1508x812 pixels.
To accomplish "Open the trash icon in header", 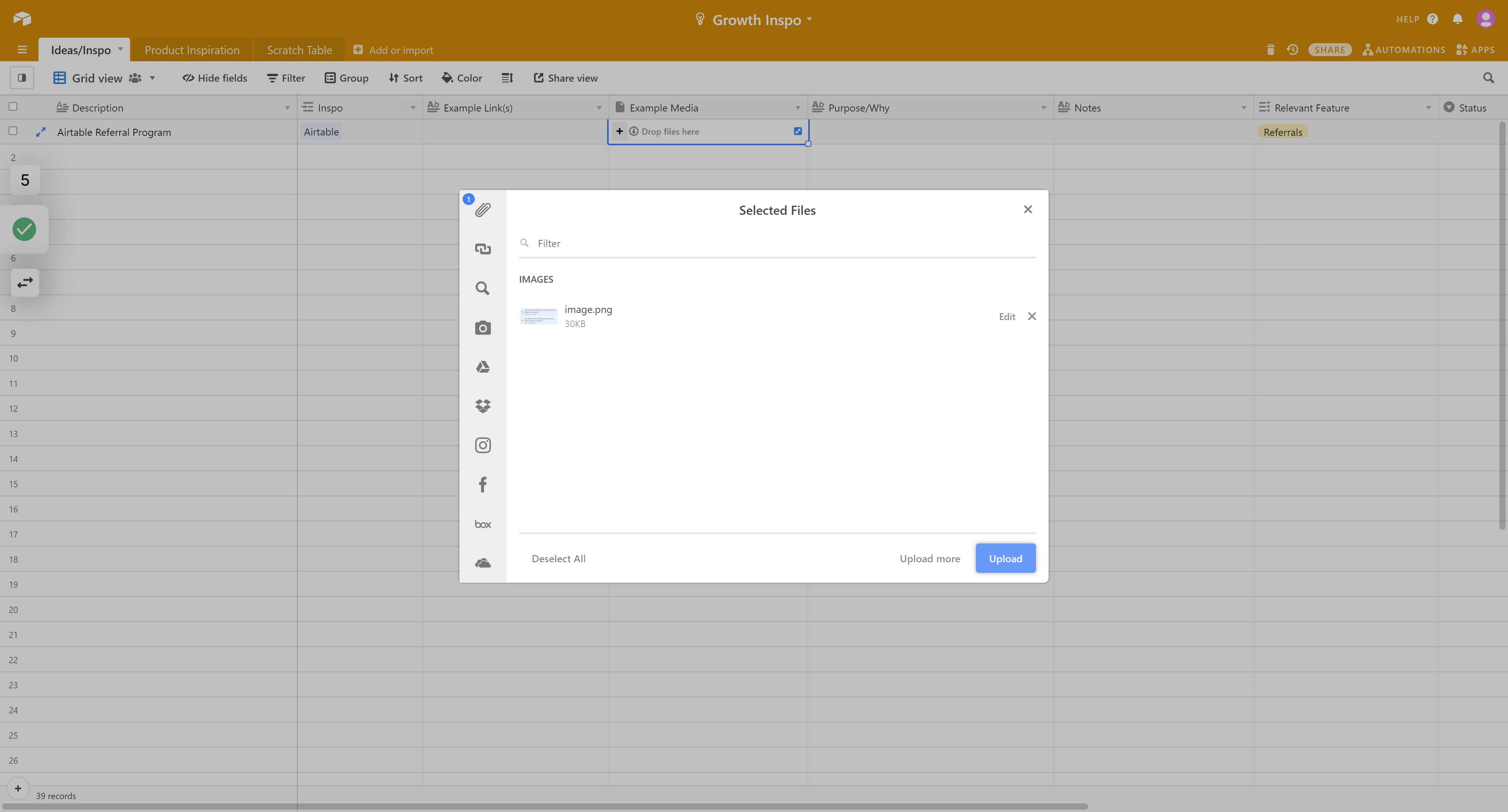I will (1270, 50).
